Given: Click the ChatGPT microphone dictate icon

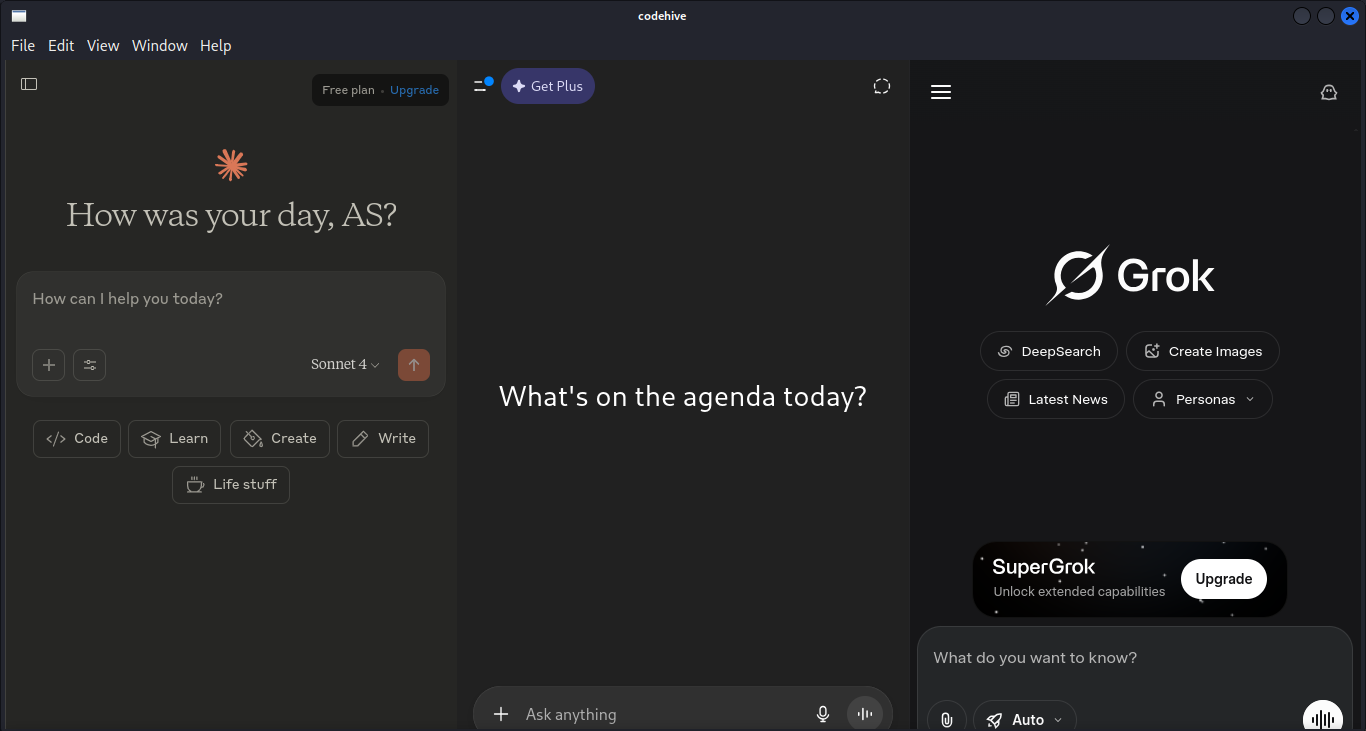Looking at the screenshot, I should 823,714.
